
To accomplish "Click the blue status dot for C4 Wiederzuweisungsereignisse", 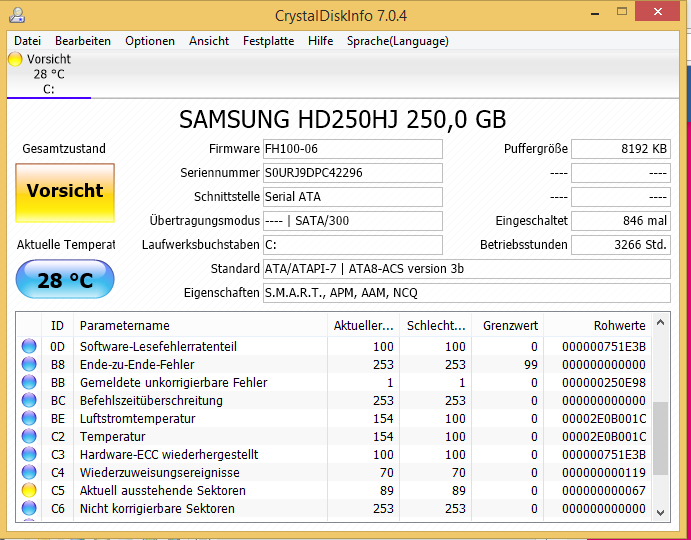I will [x=29, y=473].
